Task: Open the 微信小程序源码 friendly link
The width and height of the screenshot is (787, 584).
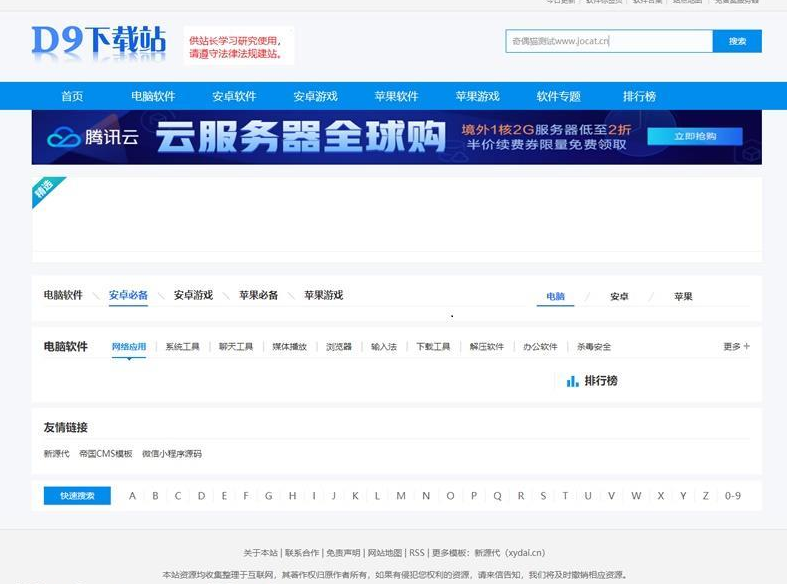Action: [172, 454]
